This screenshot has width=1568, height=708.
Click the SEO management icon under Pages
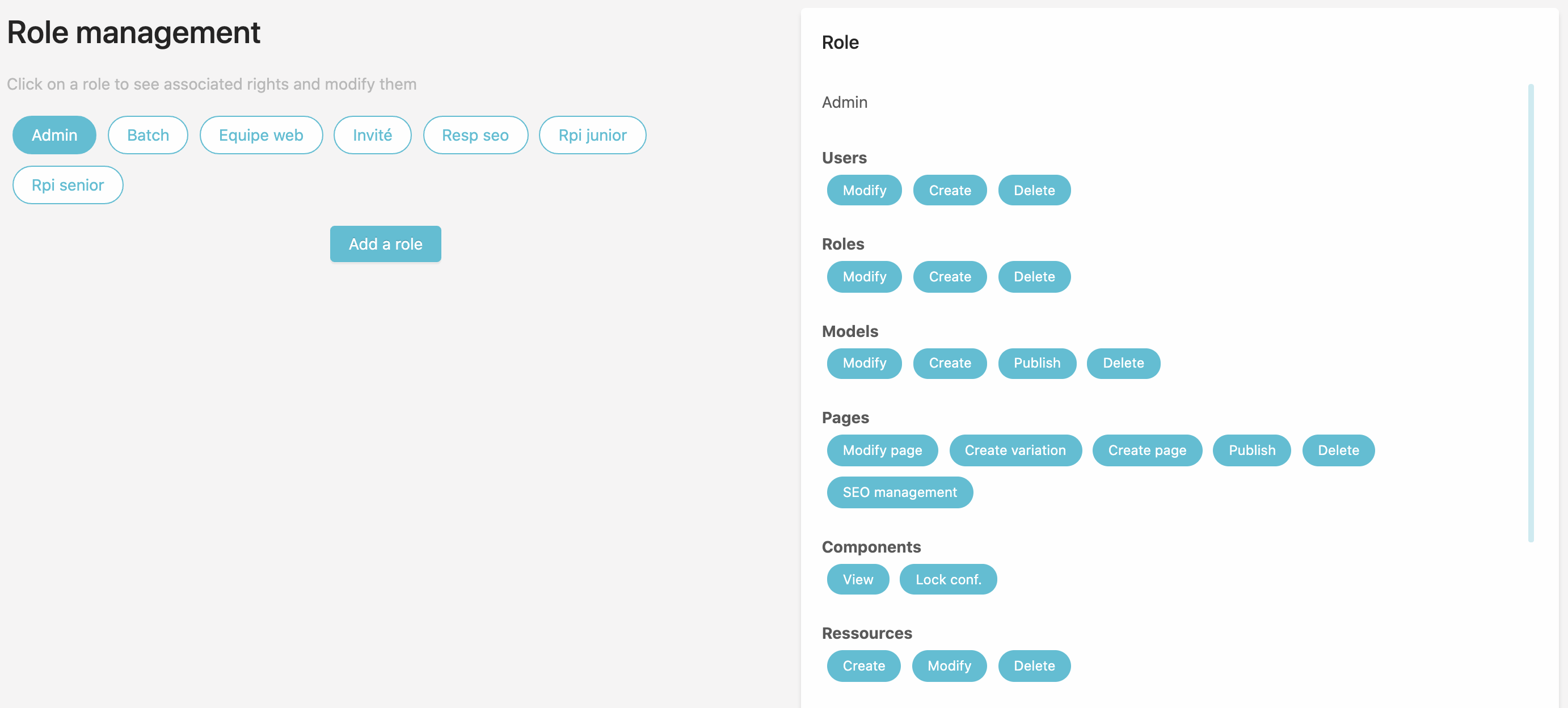click(899, 492)
